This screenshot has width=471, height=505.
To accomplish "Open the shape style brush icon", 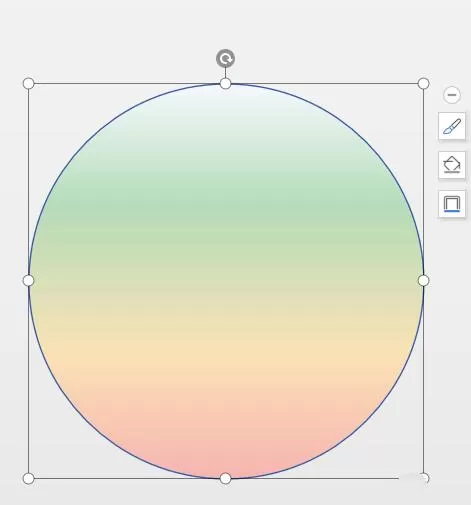I will point(452,126).
